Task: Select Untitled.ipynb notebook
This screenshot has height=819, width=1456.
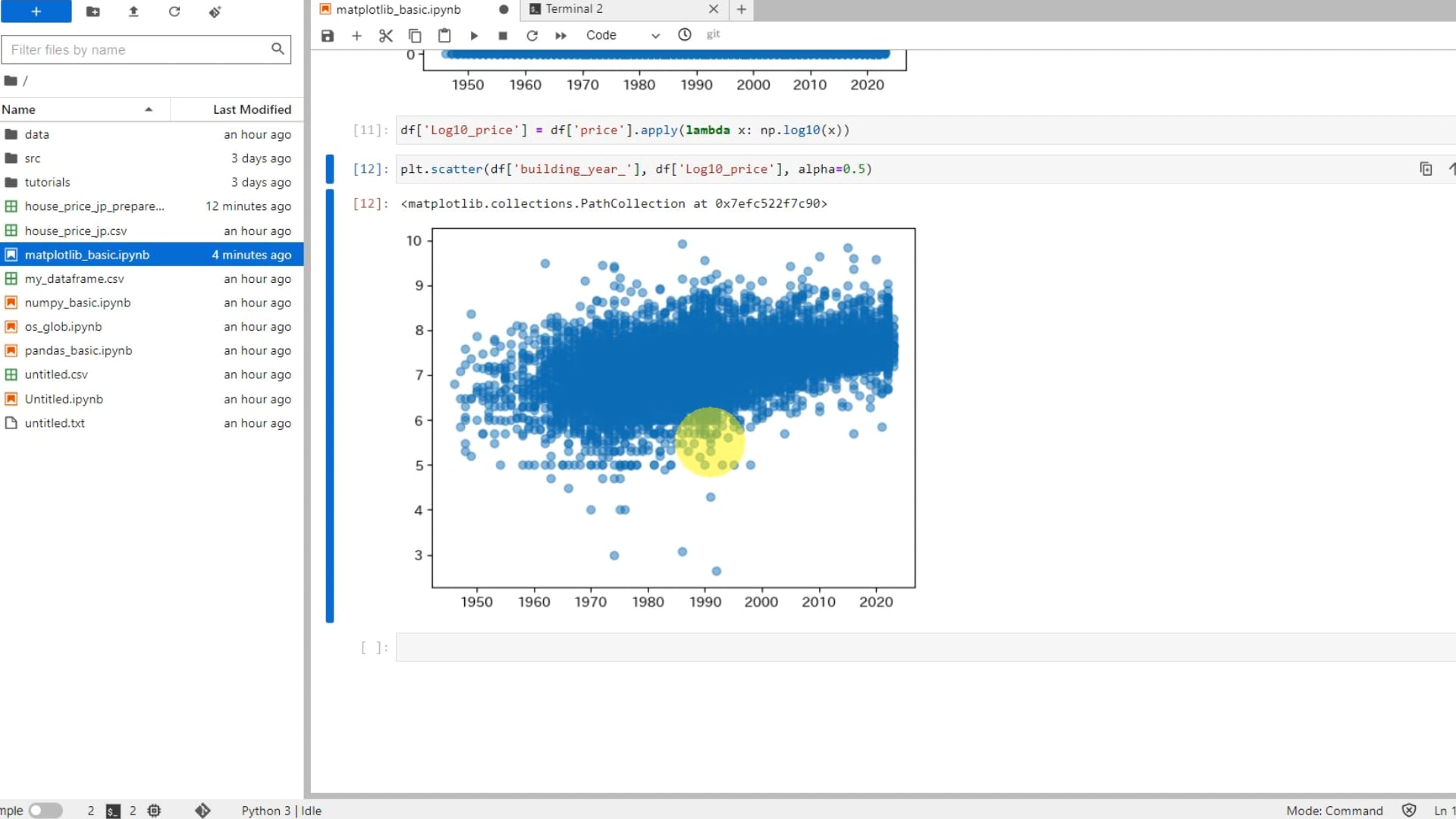Action: pos(152,399)
